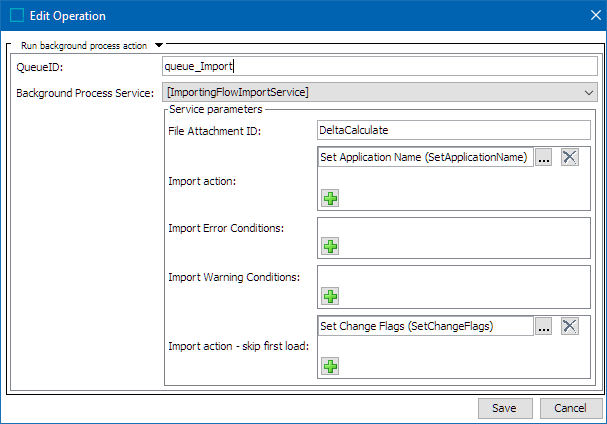Viewport: 607px width, 424px height.
Task: Add a new Import action entry
Action: (x=330, y=198)
